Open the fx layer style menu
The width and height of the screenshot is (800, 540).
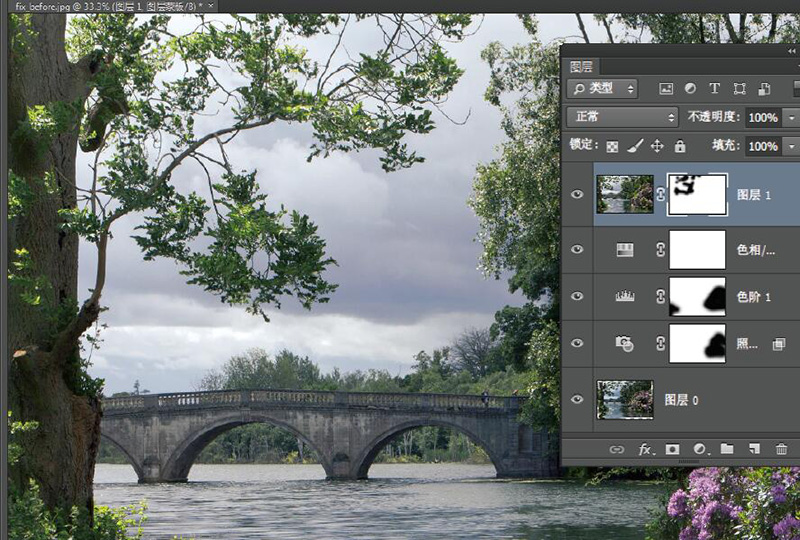pyautogui.click(x=645, y=449)
